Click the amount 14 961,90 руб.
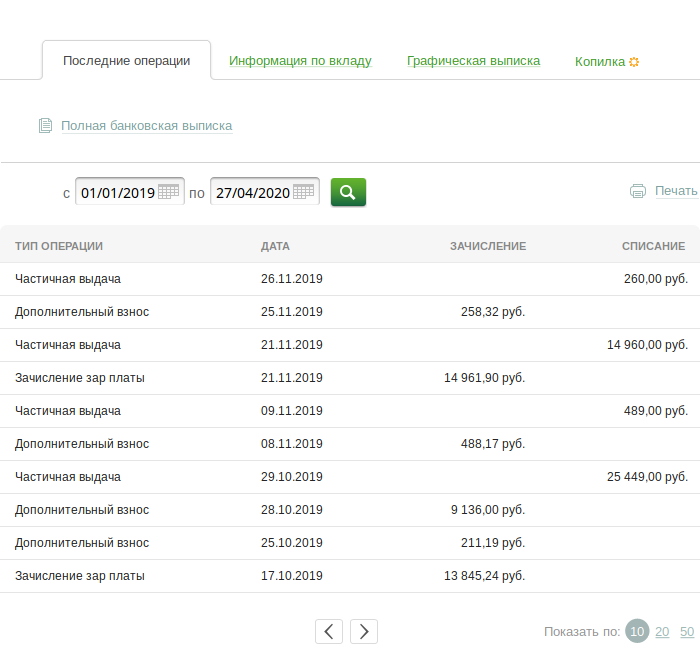This screenshot has width=700, height=670. [x=484, y=378]
